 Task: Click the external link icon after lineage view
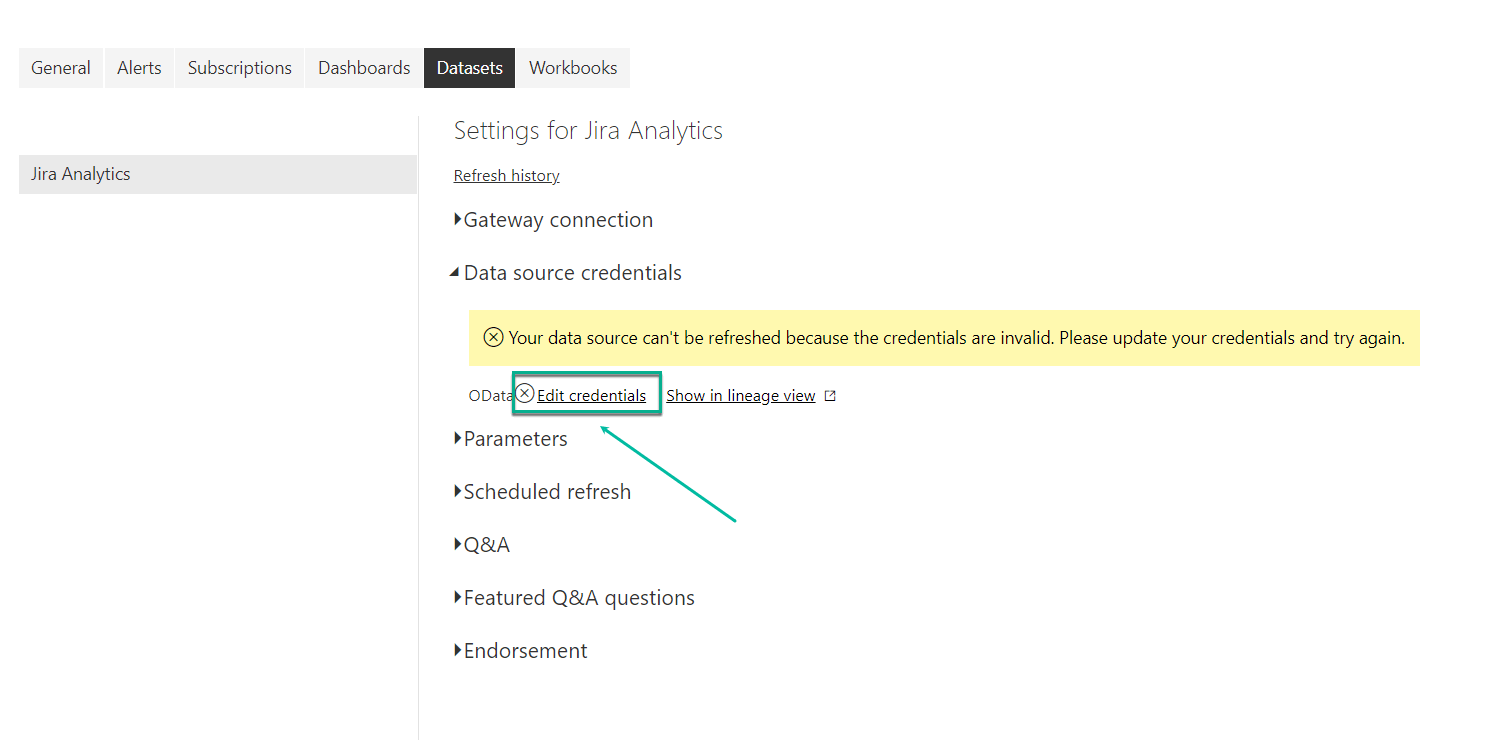(830, 396)
